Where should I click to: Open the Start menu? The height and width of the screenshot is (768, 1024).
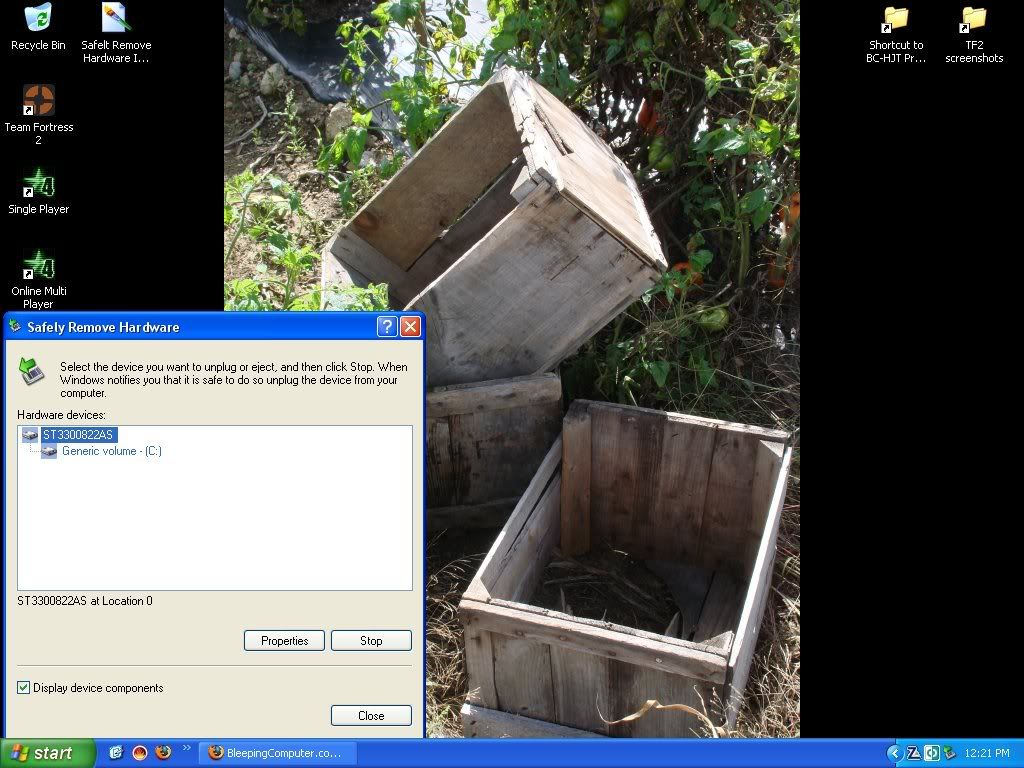click(47, 753)
